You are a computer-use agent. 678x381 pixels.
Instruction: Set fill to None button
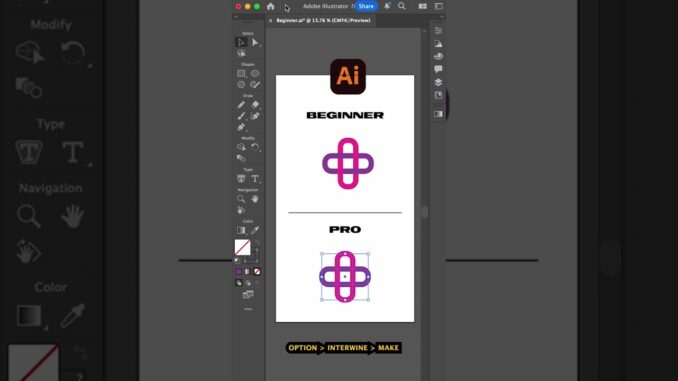[257, 272]
